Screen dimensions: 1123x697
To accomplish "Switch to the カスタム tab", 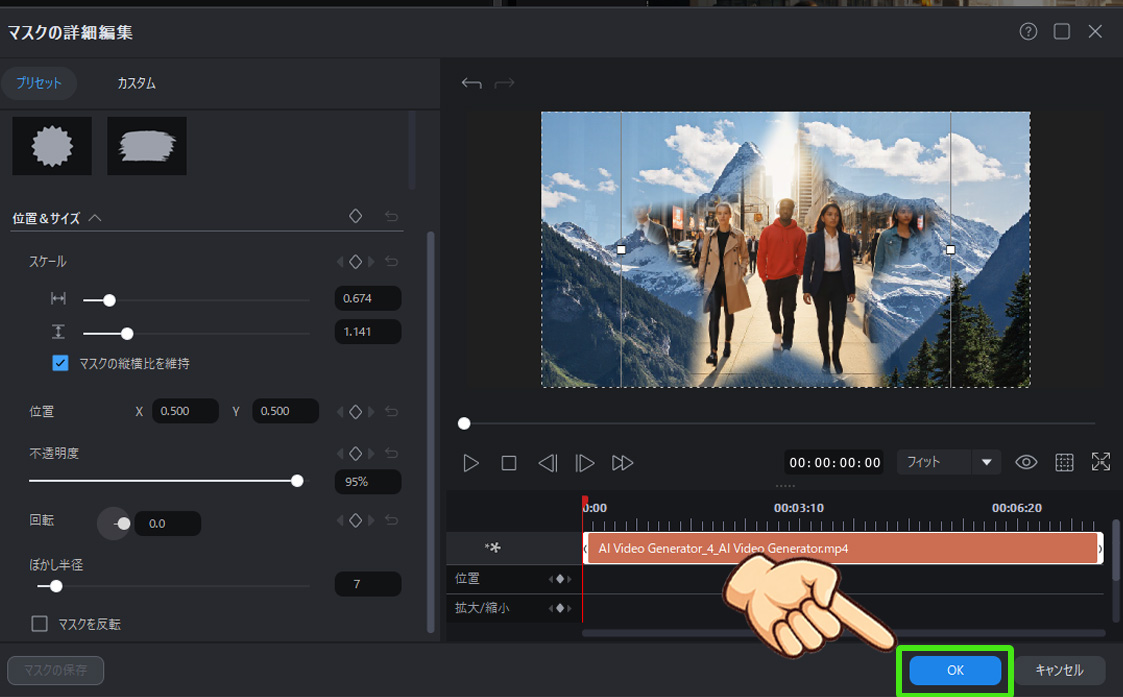I will [136, 84].
